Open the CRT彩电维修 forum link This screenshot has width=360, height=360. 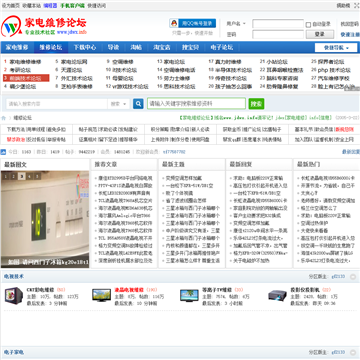pyautogui.click(x=41, y=290)
